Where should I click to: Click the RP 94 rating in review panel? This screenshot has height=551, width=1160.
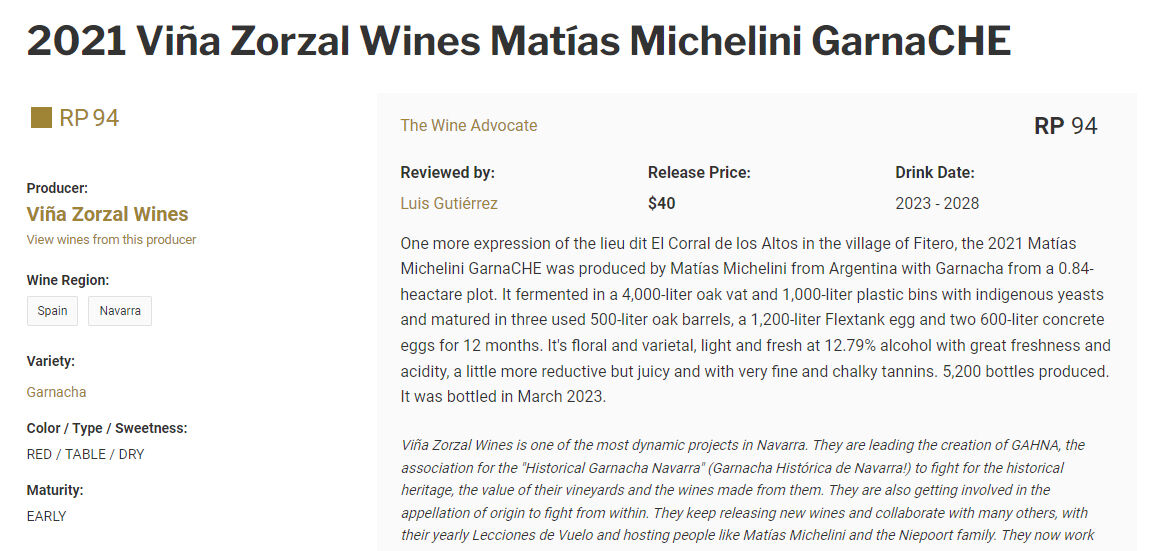[1065, 126]
